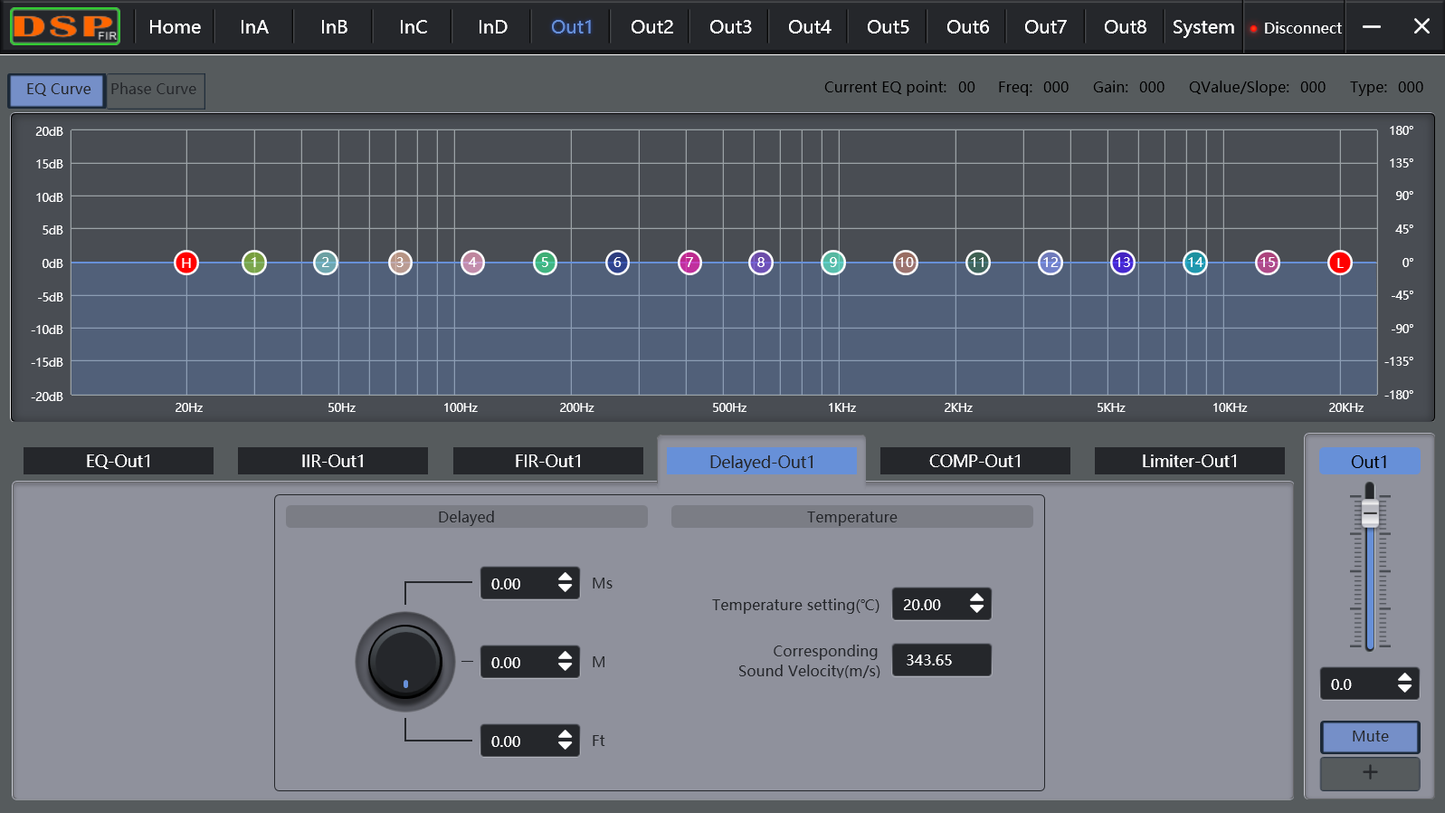This screenshot has width=1445, height=813.
Task: Adjust the Ms delay value spinner arrows
Action: [x=565, y=583]
